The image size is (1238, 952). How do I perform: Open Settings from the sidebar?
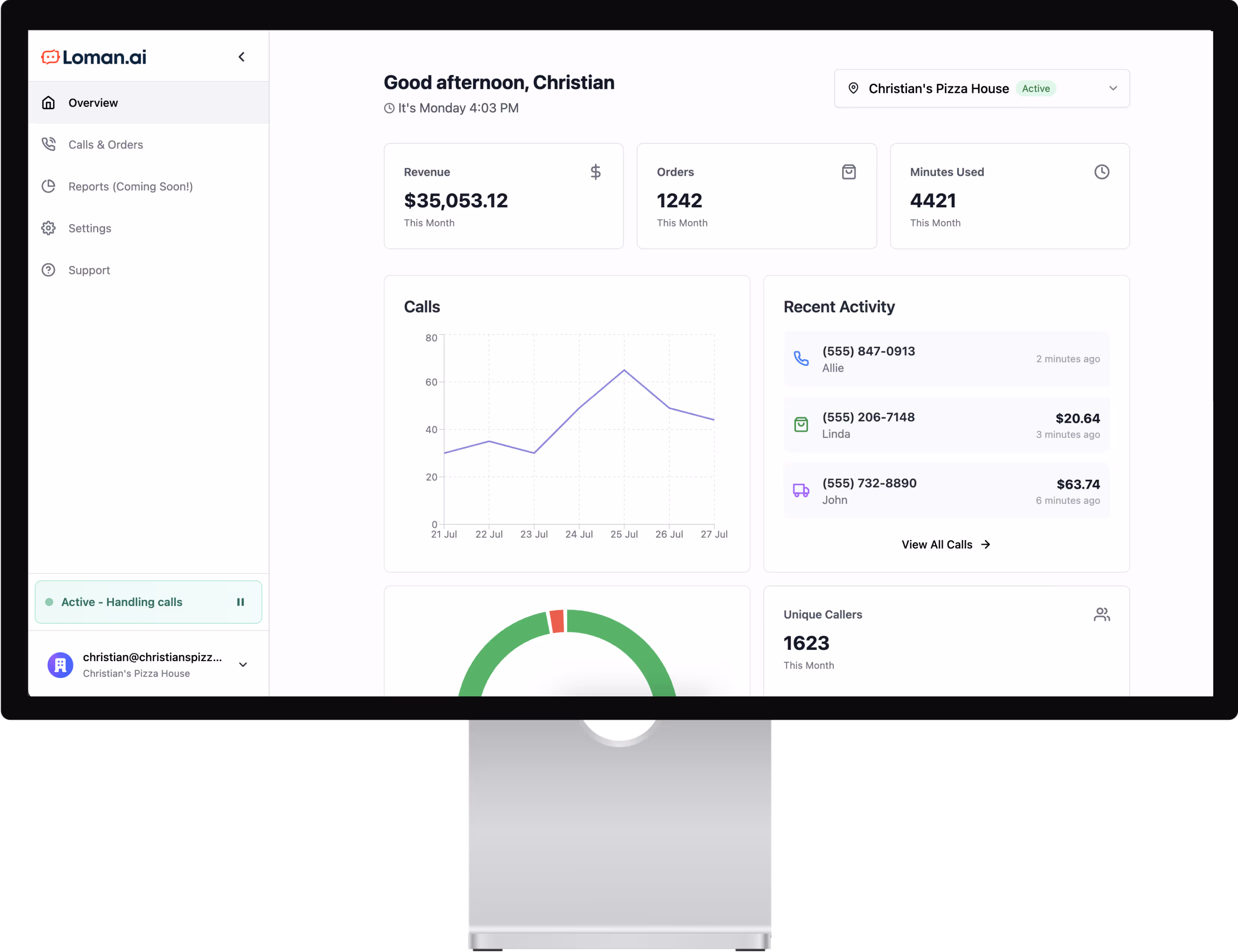[148, 228]
